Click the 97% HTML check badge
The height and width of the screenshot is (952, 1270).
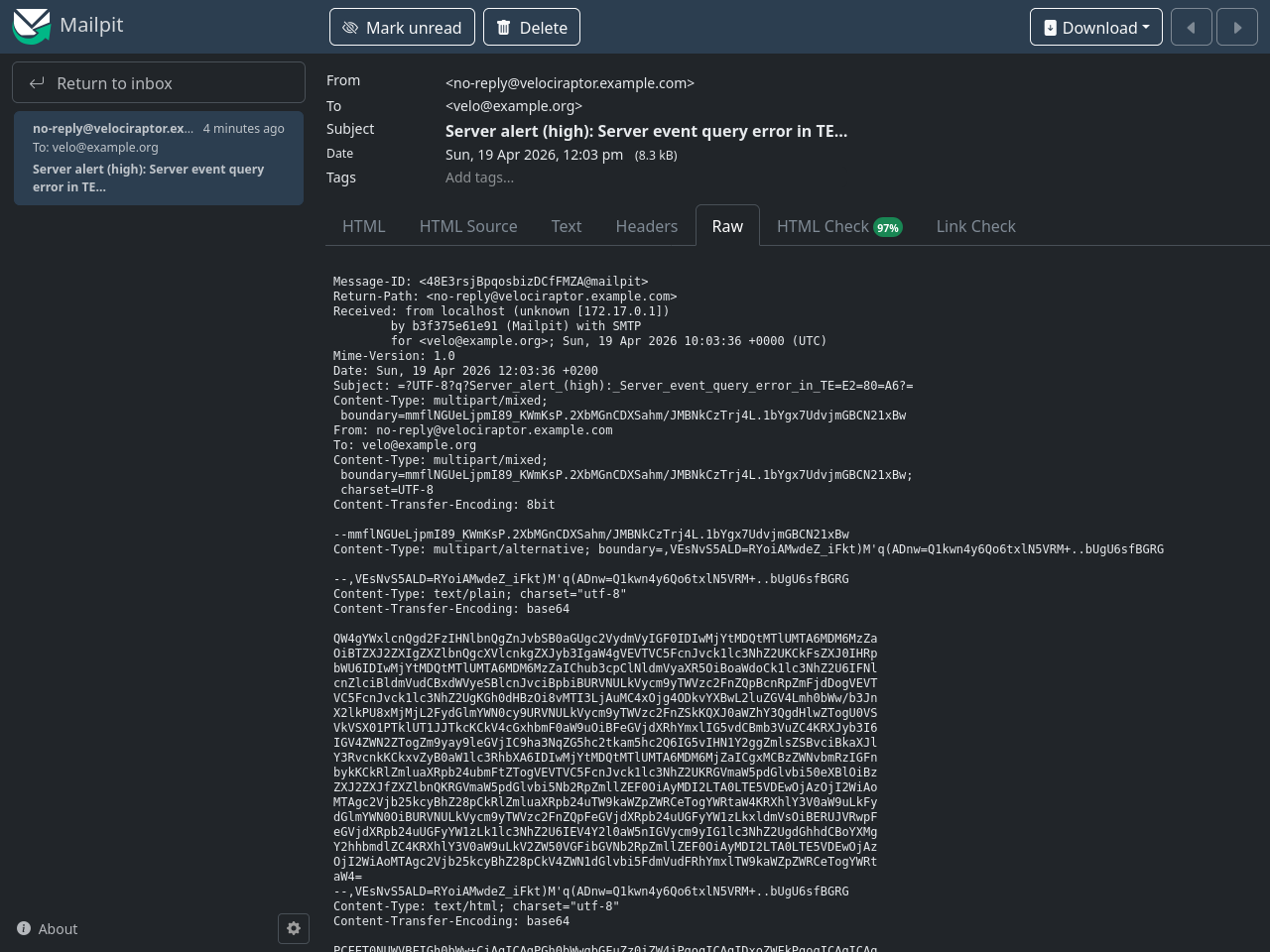tap(888, 228)
